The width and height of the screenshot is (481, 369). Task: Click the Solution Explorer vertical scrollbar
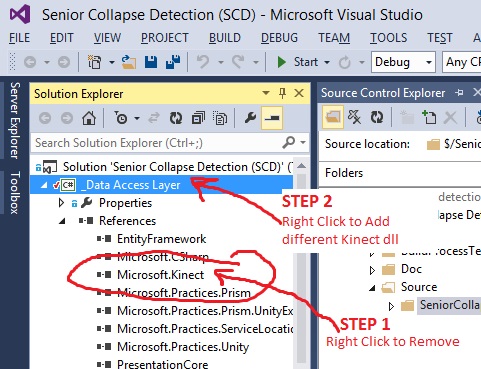pos(301,263)
